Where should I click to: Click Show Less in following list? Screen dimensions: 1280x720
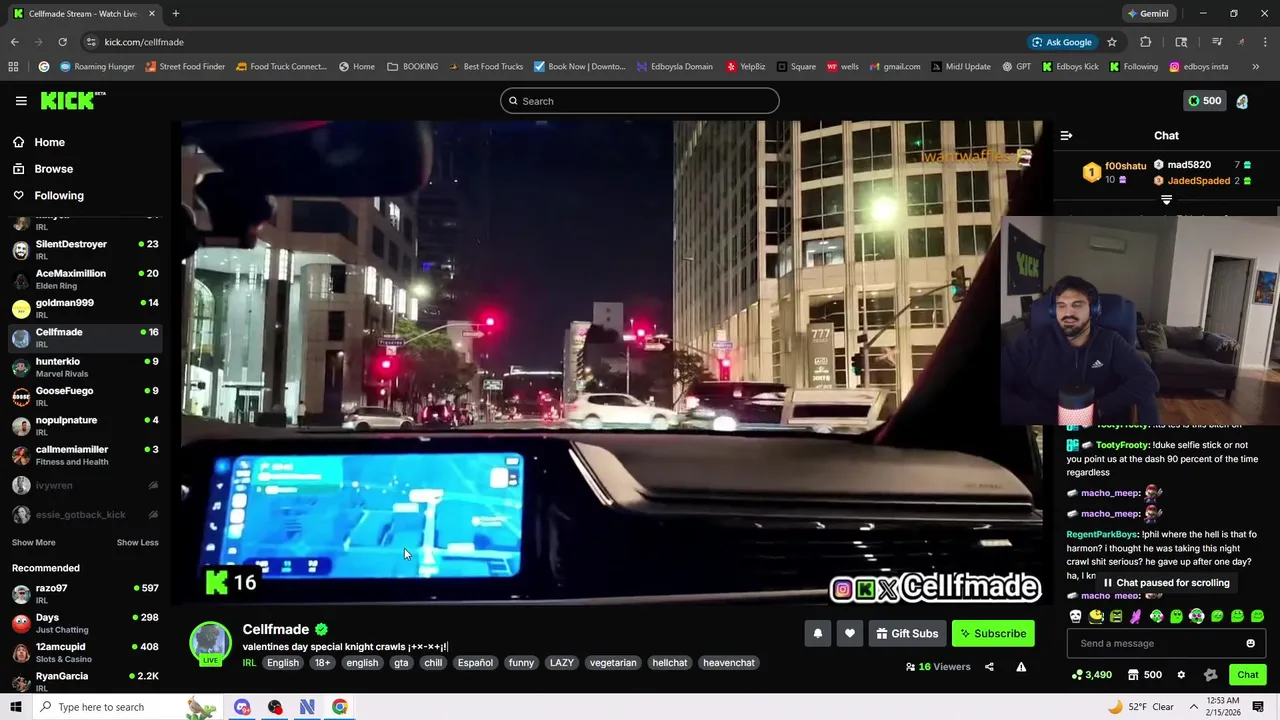pyautogui.click(x=137, y=542)
